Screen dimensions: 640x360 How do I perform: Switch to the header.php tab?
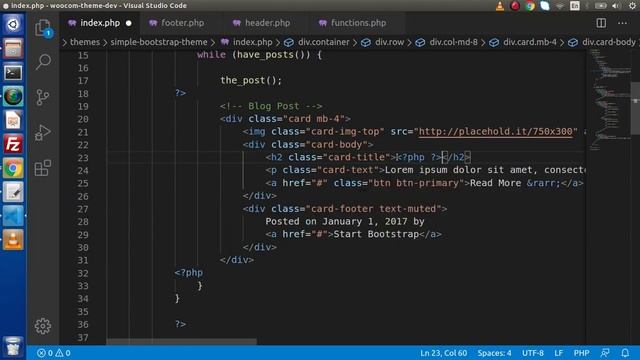pos(267,23)
